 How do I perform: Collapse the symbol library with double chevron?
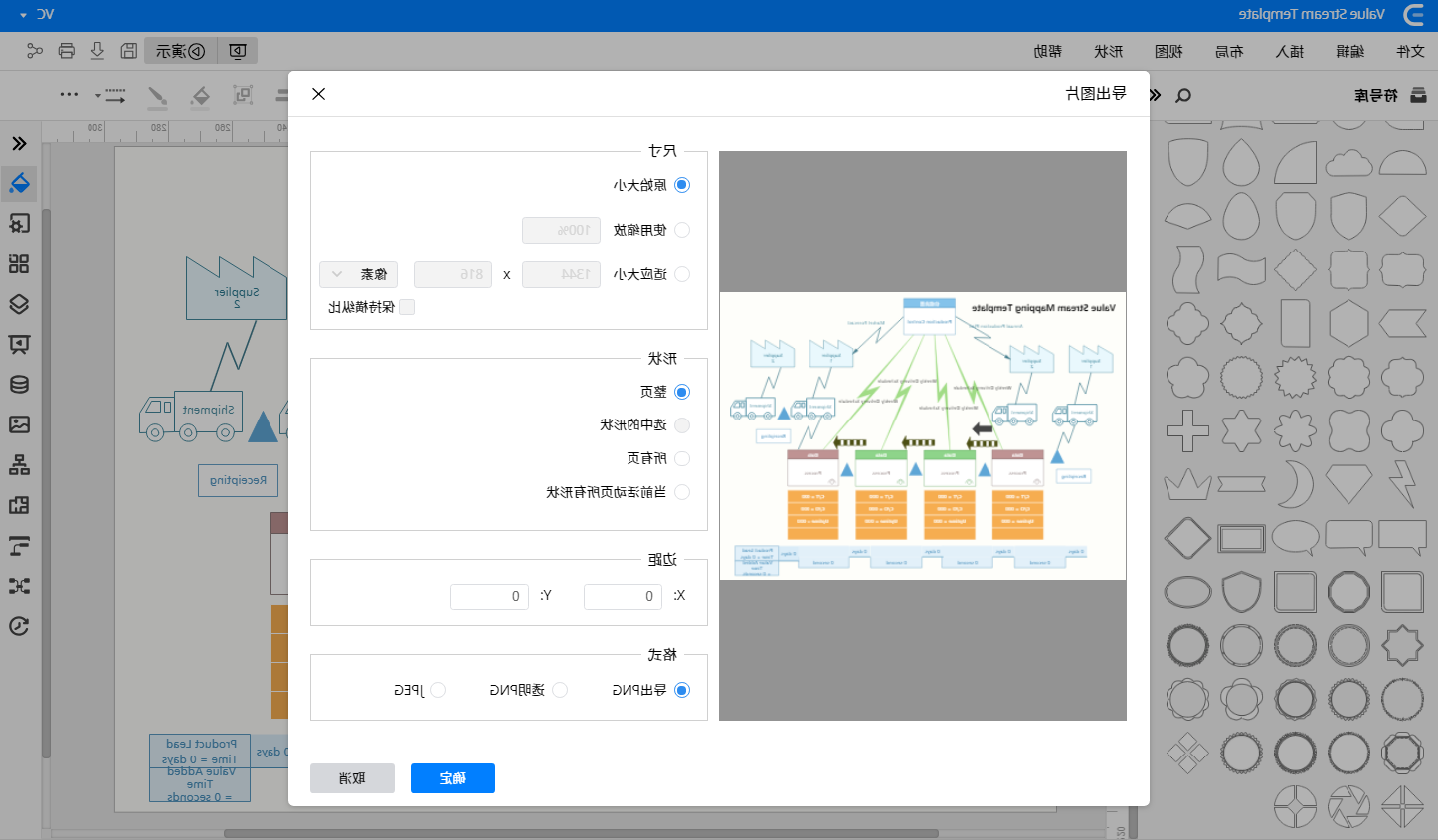(1155, 95)
